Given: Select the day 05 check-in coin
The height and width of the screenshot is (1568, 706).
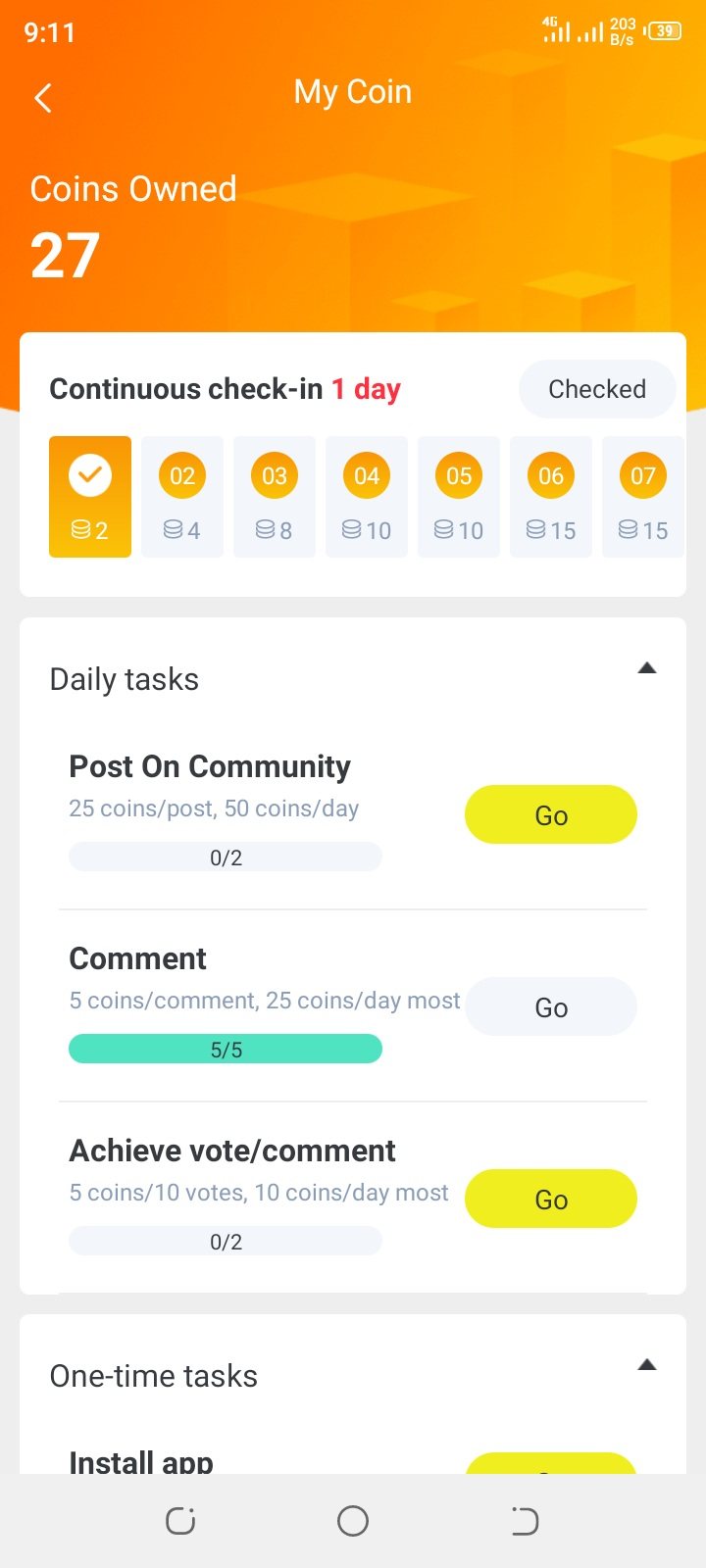Looking at the screenshot, I should click(459, 476).
